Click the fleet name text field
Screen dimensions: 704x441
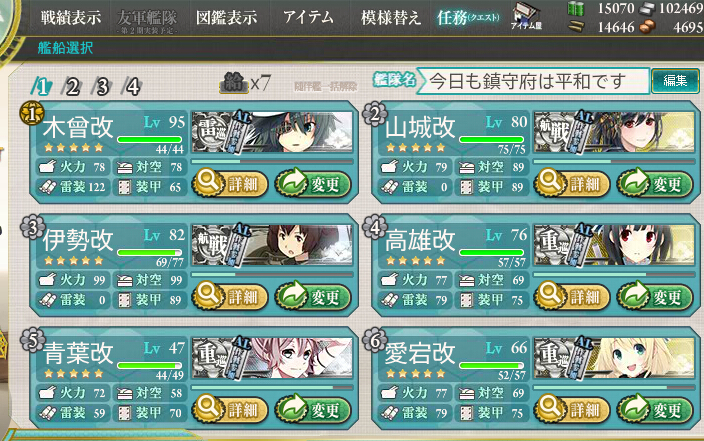(533, 81)
